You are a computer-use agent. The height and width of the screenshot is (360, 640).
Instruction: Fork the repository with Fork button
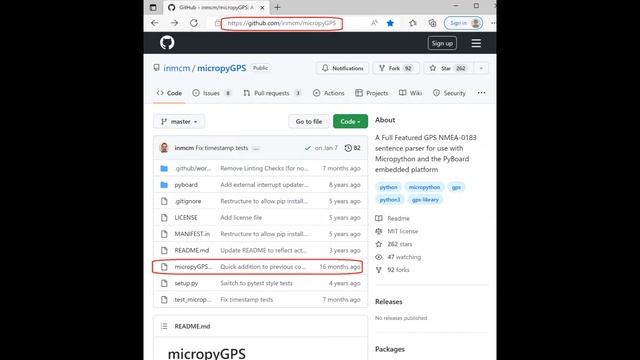click(396, 68)
